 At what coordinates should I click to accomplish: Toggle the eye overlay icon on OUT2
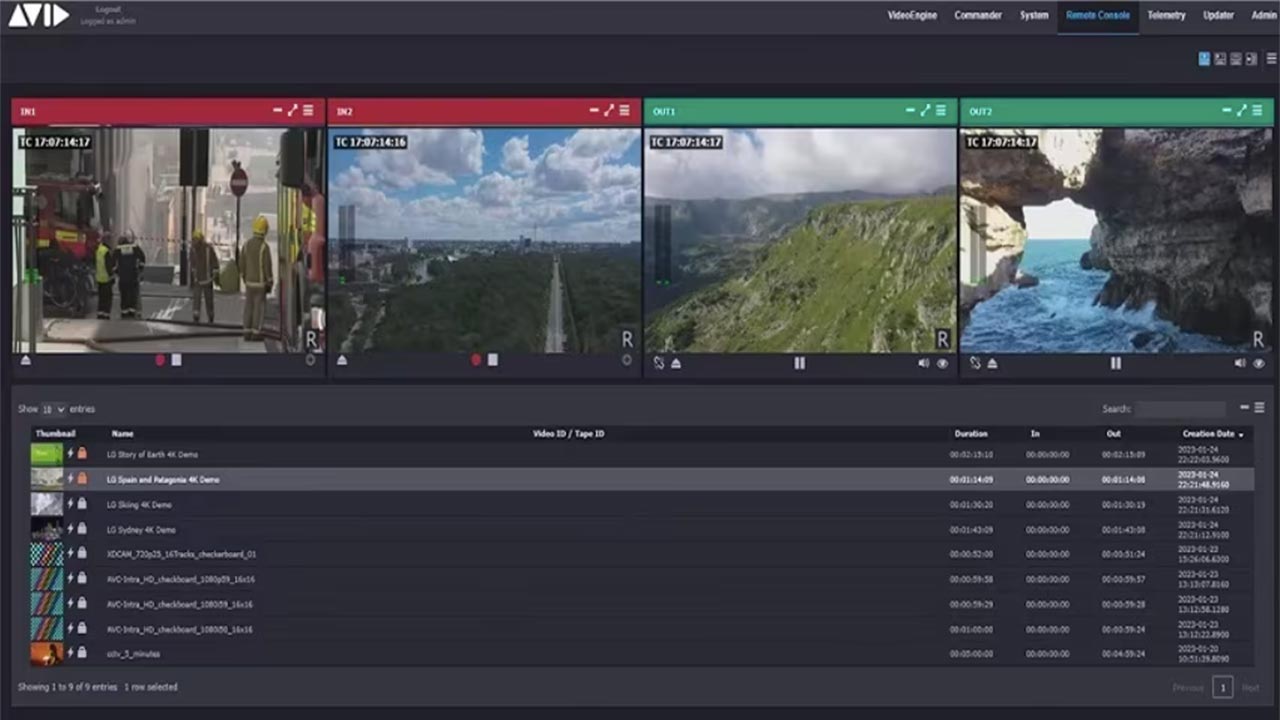click(1258, 363)
